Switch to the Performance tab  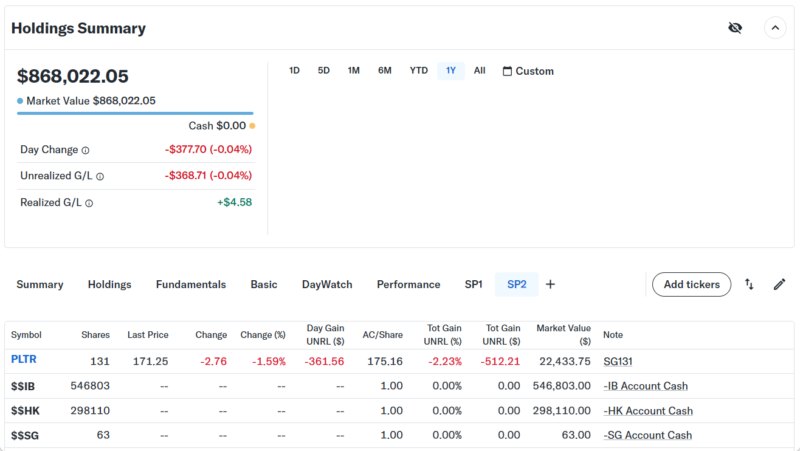tap(408, 285)
